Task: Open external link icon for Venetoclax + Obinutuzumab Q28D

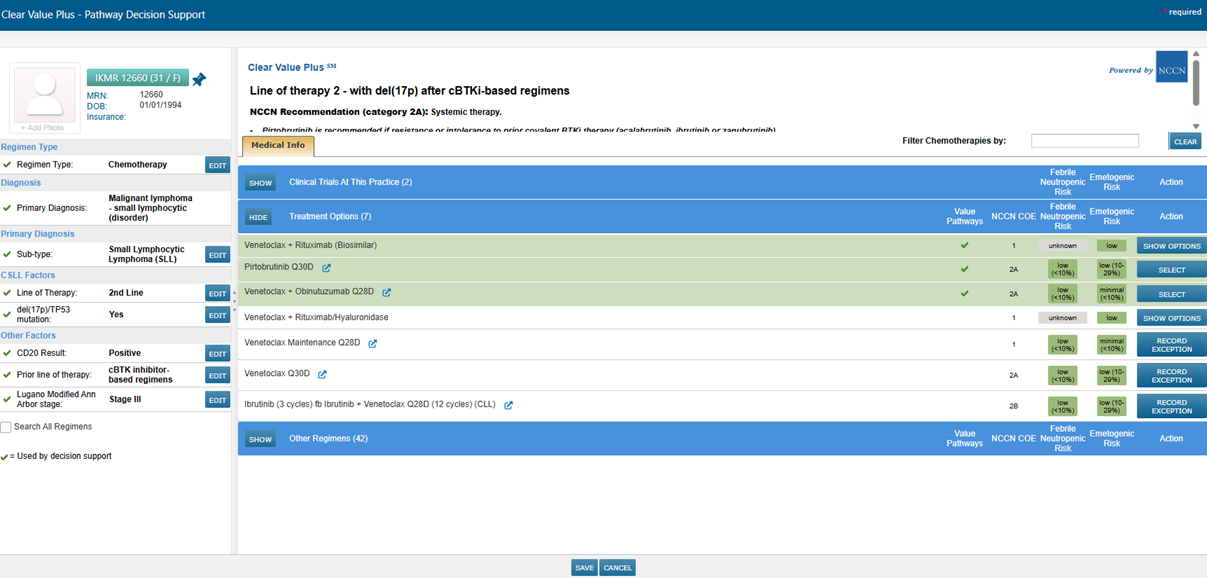Action: pyautogui.click(x=387, y=293)
